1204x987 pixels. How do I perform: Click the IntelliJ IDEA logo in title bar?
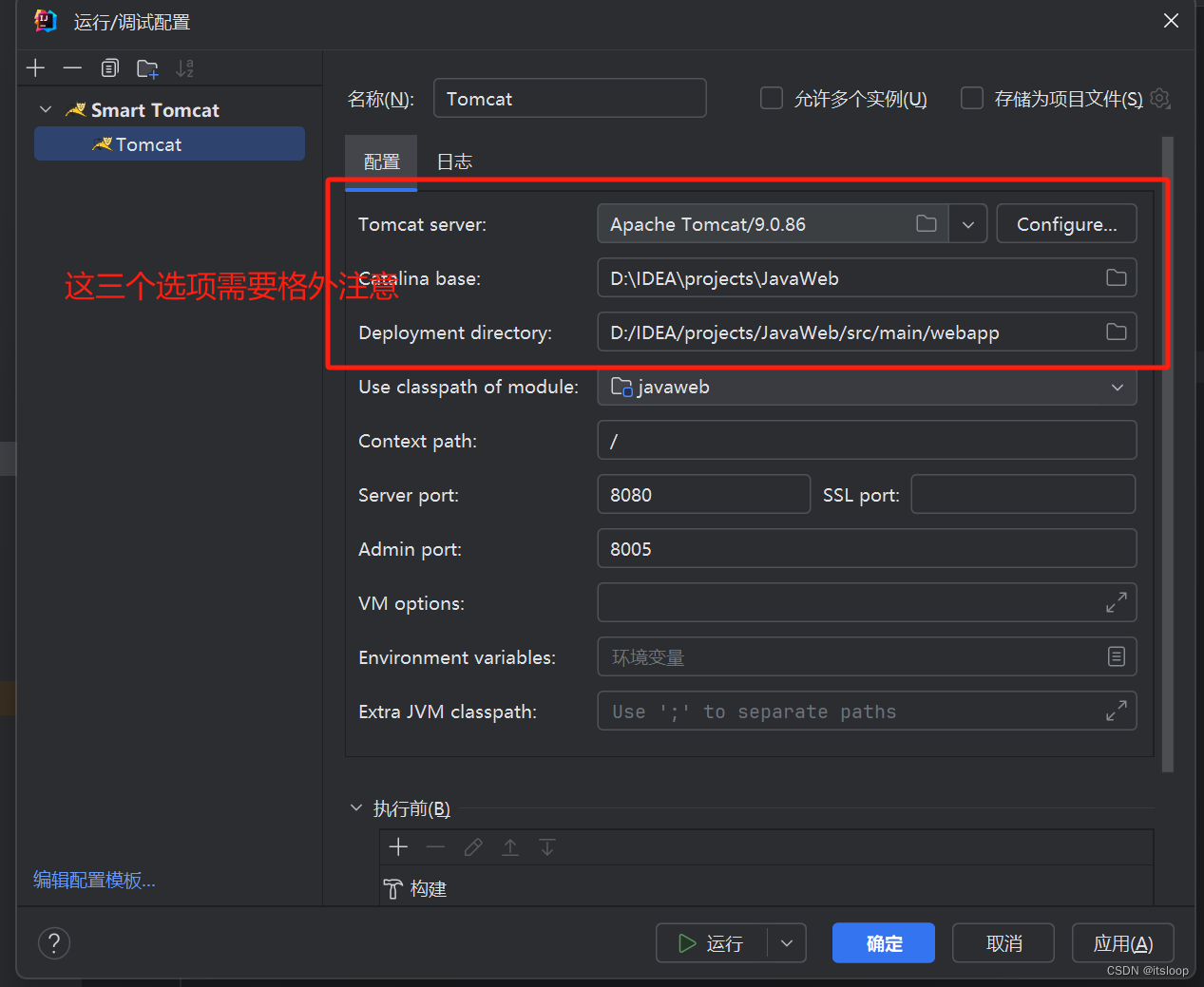coord(45,21)
